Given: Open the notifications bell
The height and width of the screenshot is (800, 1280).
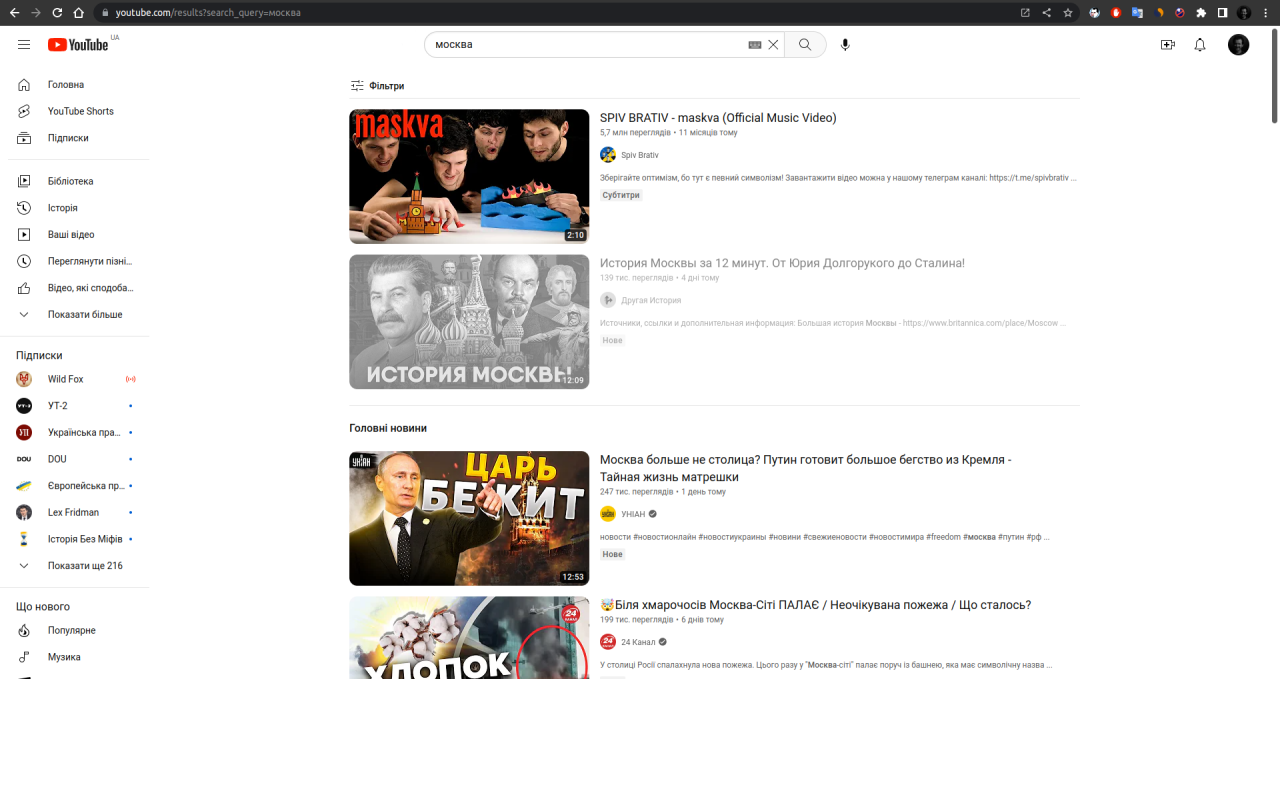Looking at the screenshot, I should click(1200, 45).
